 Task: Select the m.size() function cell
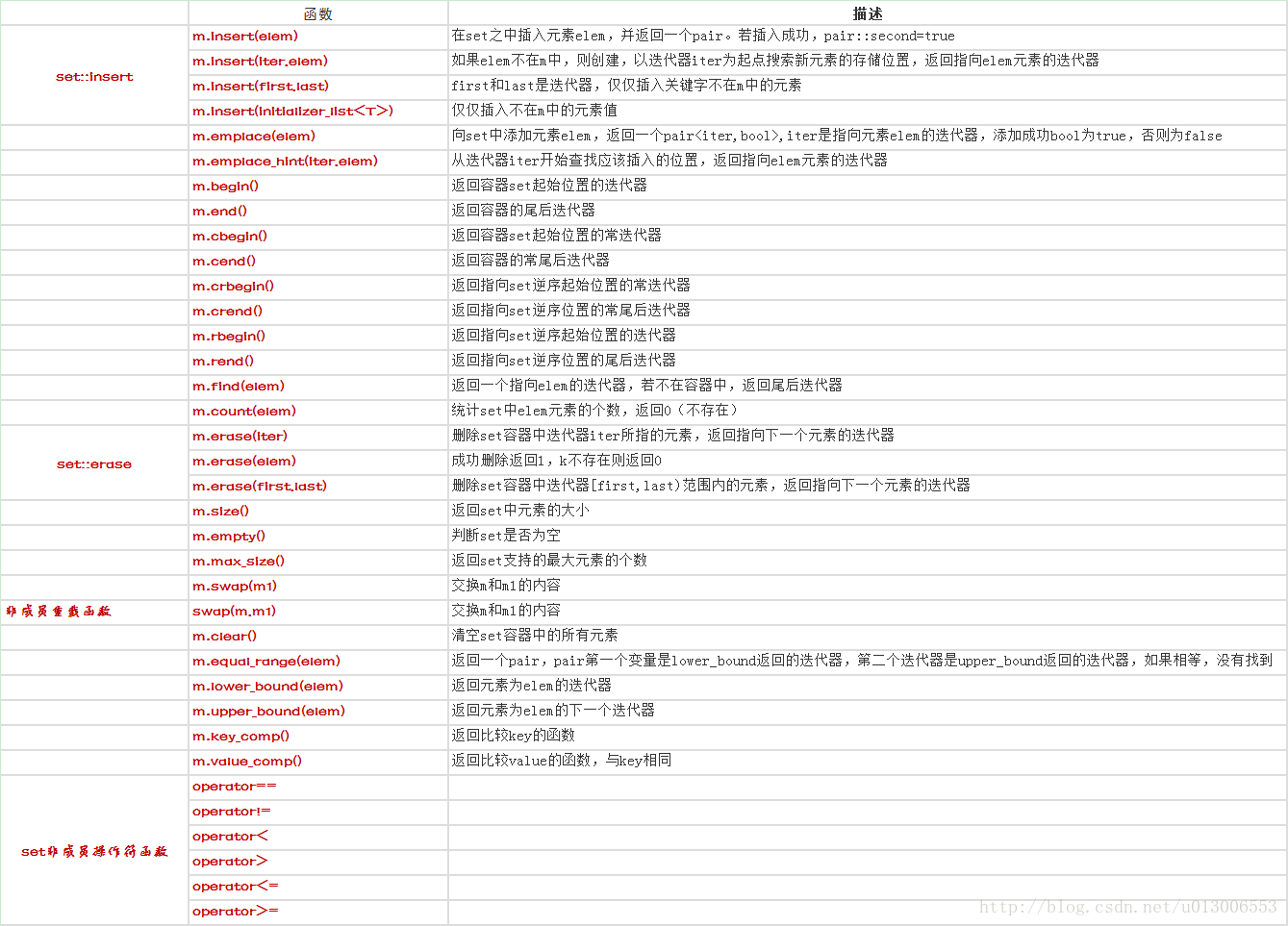[x=318, y=512]
